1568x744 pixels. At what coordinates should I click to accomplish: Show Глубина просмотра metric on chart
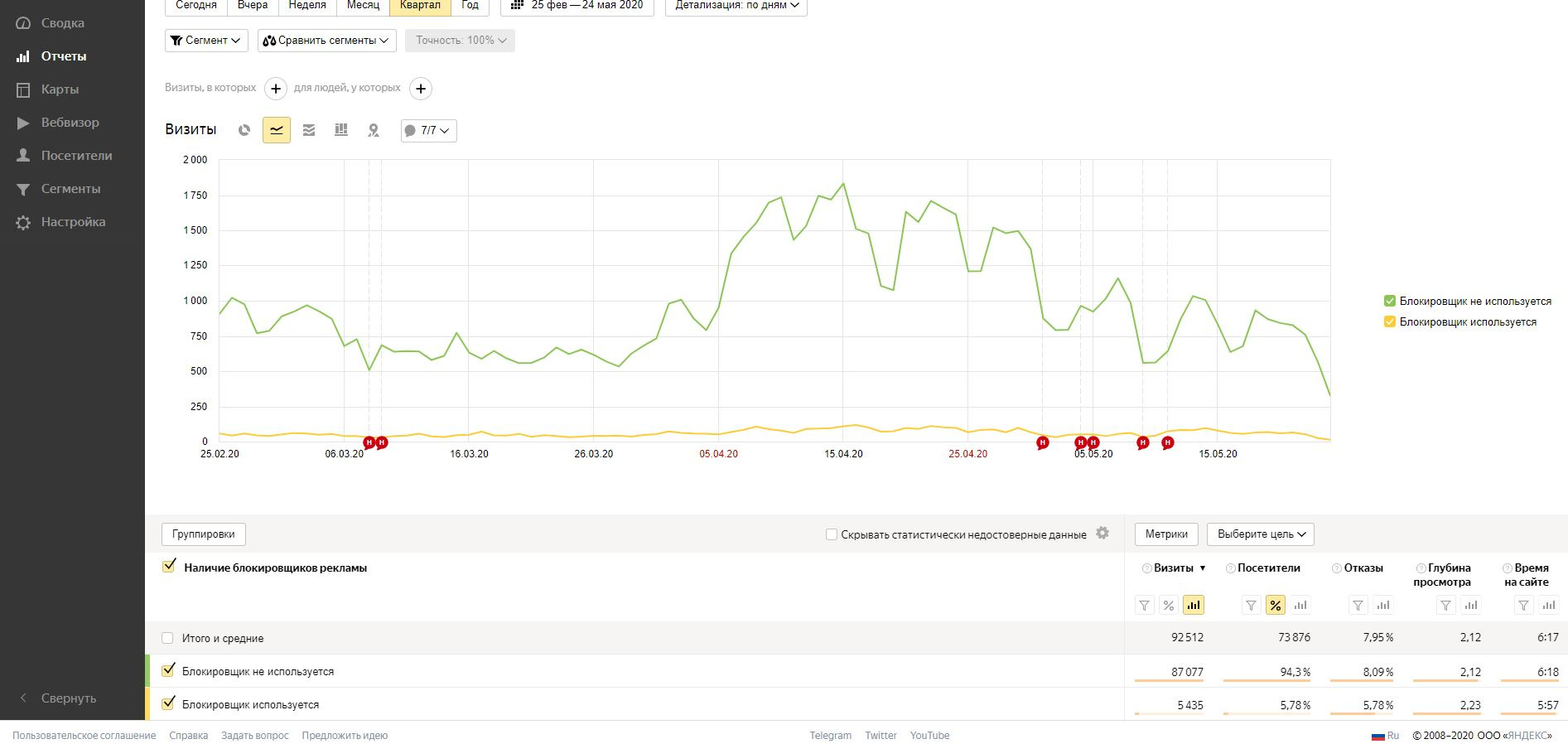[x=1471, y=606]
